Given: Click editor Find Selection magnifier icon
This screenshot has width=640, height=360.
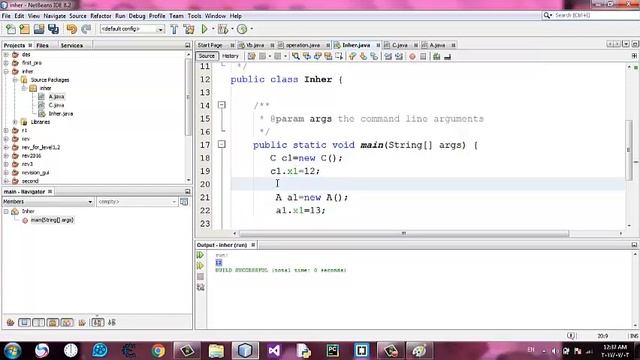Looking at the screenshot, I should pyautogui.click(x=296, y=56).
